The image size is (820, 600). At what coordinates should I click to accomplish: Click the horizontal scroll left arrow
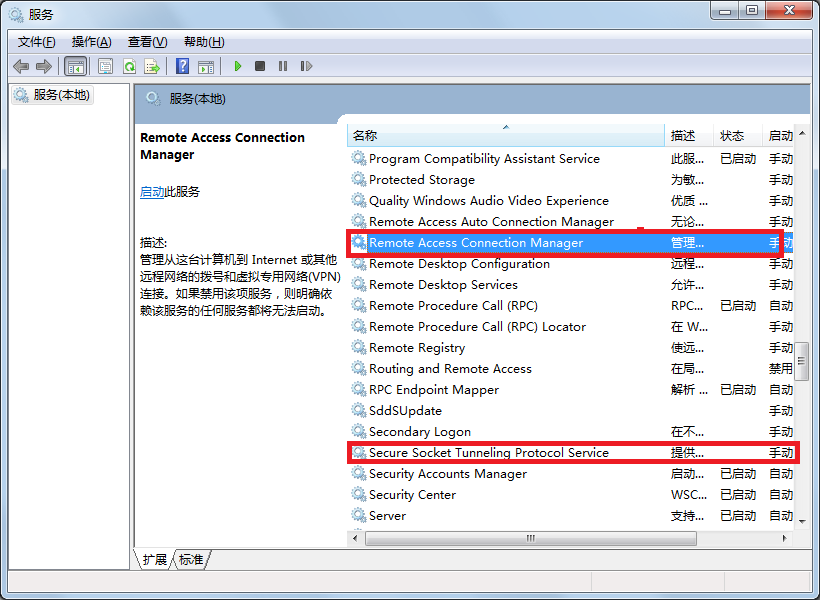point(356,538)
